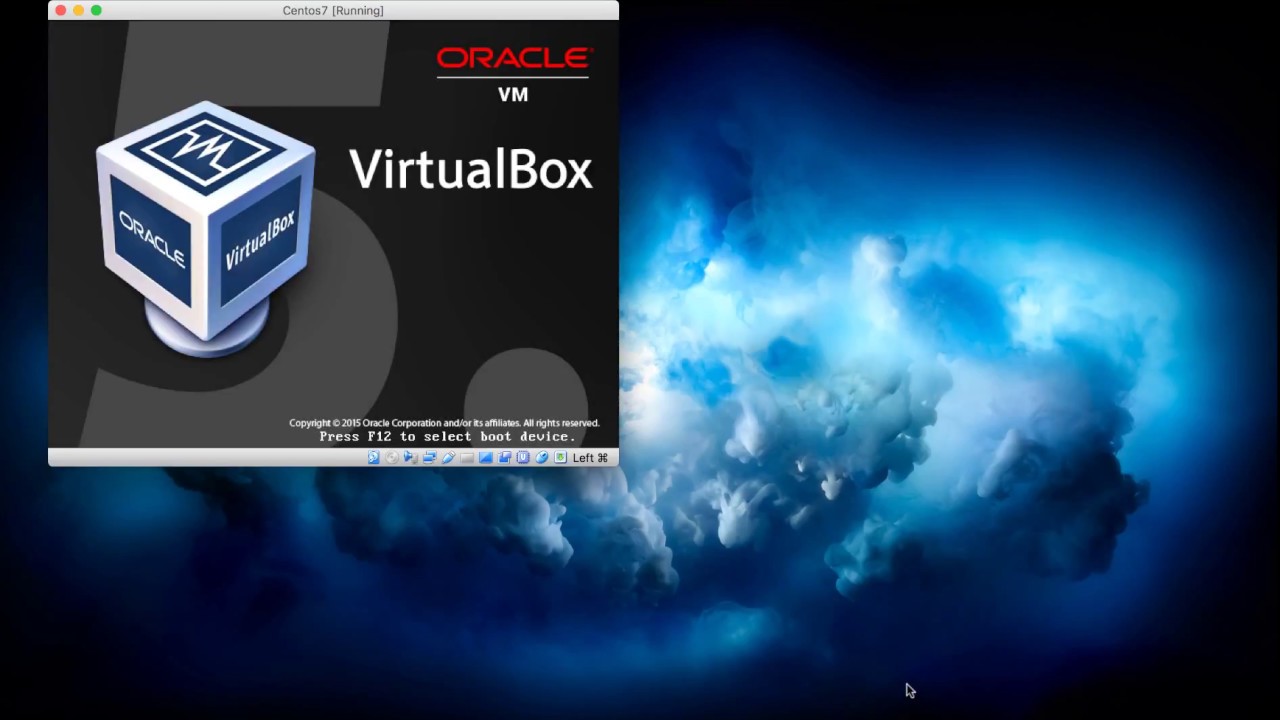The width and height of the screenshot is (1280, 720).
Task: Click the USB devices status icon
Action: [x=449, y=457]
